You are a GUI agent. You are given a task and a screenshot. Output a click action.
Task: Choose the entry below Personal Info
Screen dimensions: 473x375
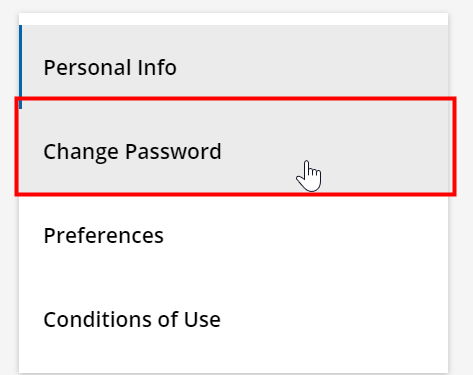click(x=234, y=151)
